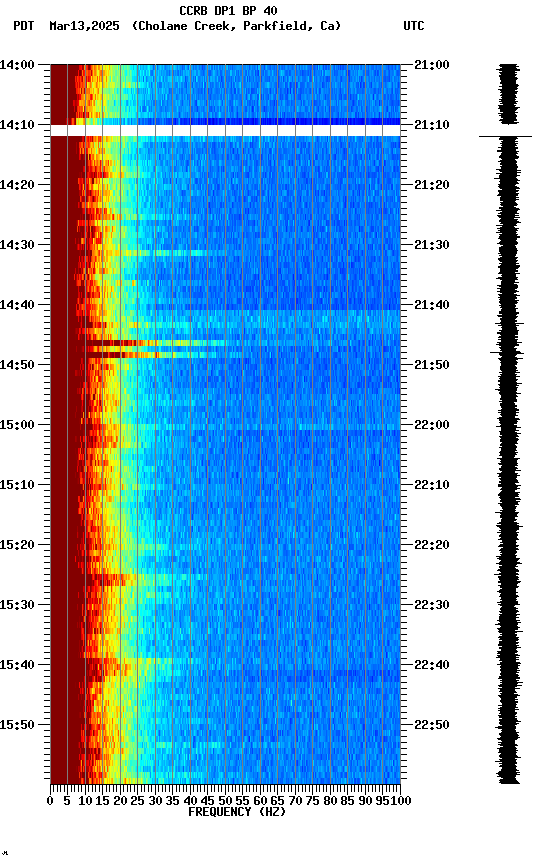Click the '21:30' UTC time label
Image resolution: width=552 pixels, height=864 pixels.
432,245
